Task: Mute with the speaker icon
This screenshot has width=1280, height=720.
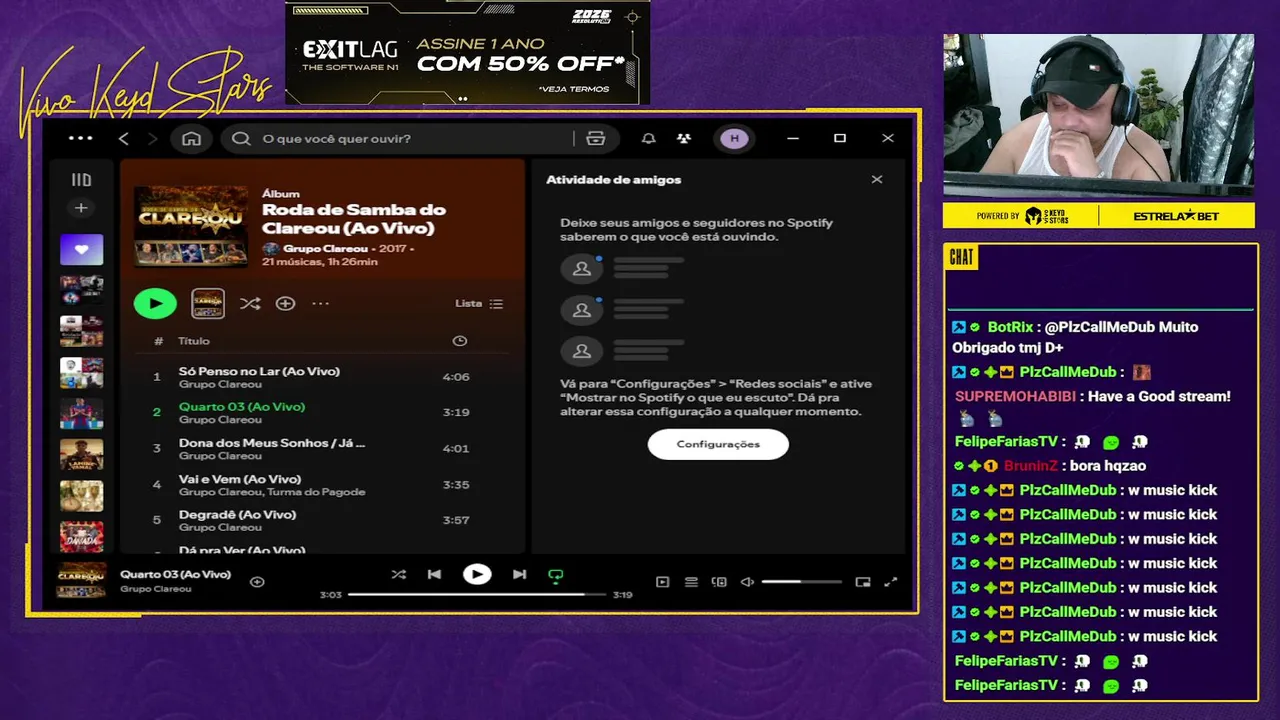Action: coord(747,581)
